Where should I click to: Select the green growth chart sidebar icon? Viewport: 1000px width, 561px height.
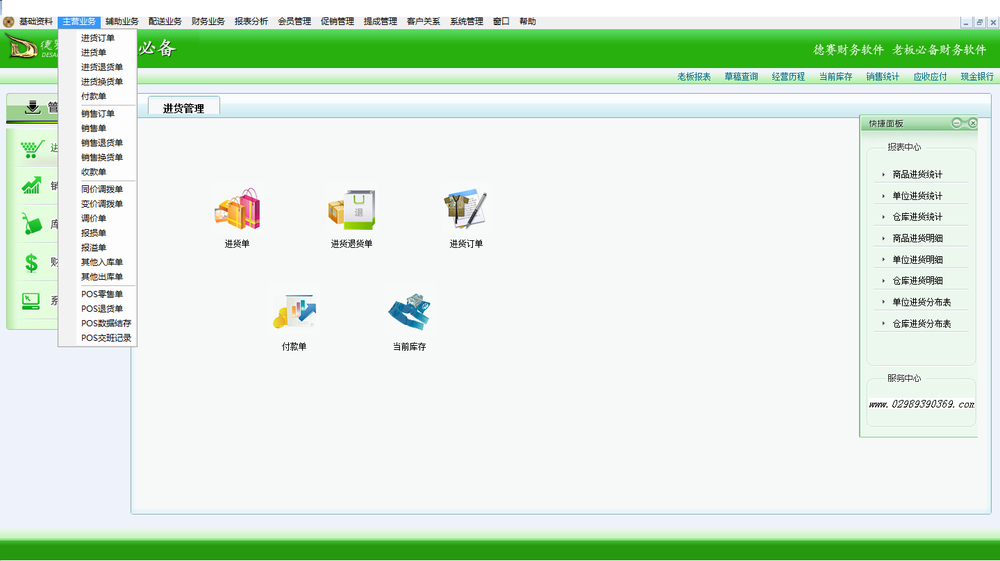click(x=31, y=186)
